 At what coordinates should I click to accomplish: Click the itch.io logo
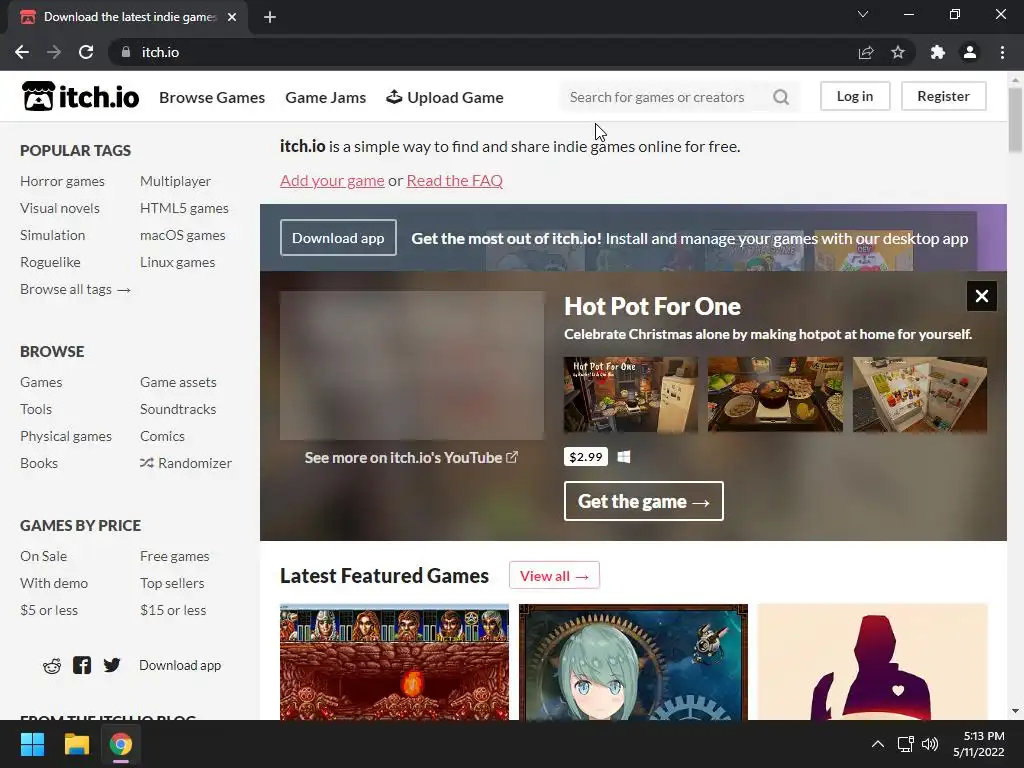coord(80,97)
